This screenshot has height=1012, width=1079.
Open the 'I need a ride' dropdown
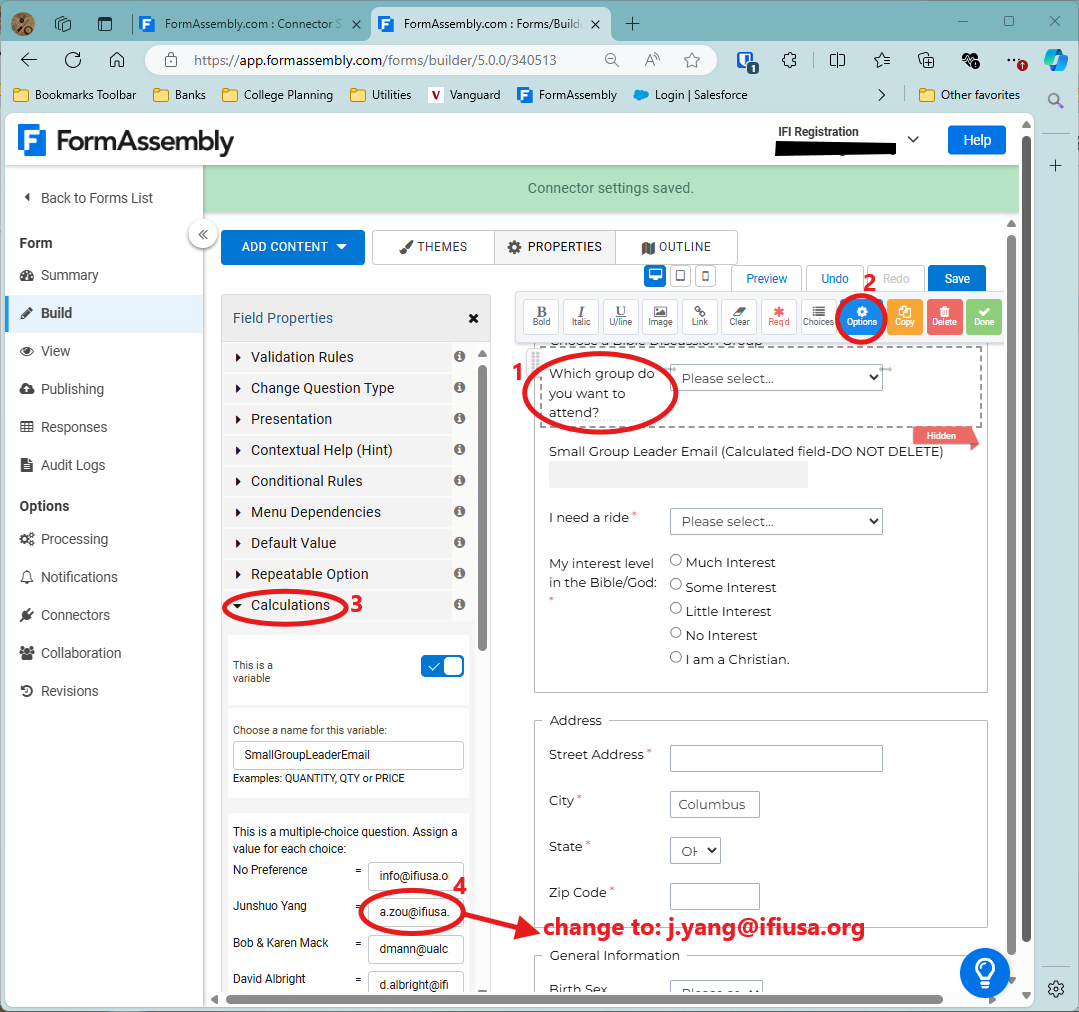(776, 521)
